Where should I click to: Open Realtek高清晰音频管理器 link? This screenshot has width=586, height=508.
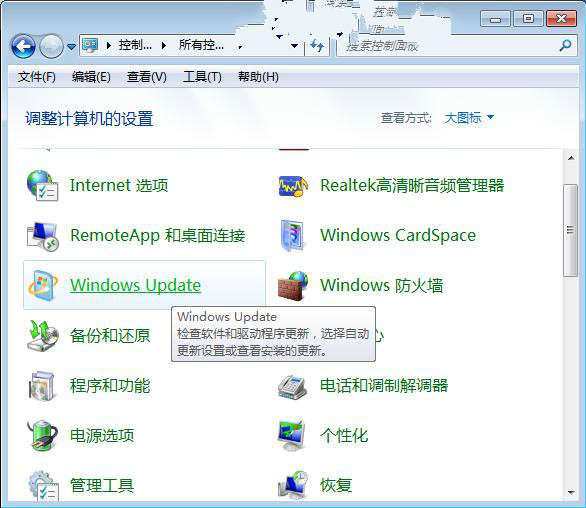tap(412, 185)
